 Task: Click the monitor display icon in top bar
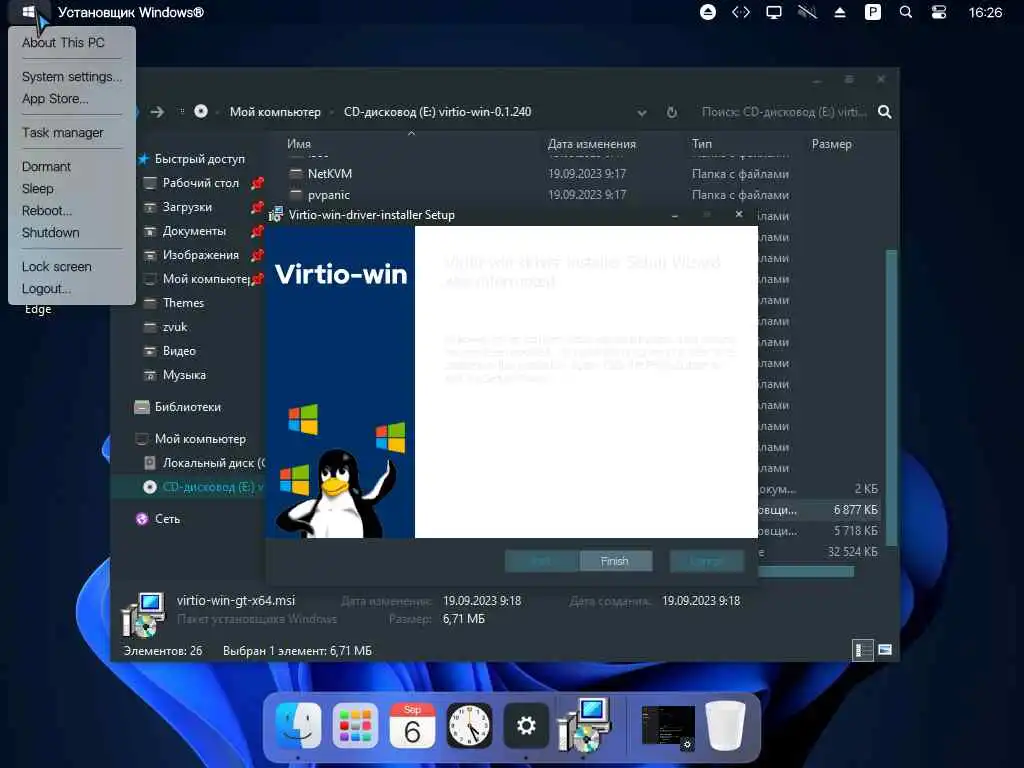pyautogui.click(x=774, y=12)
